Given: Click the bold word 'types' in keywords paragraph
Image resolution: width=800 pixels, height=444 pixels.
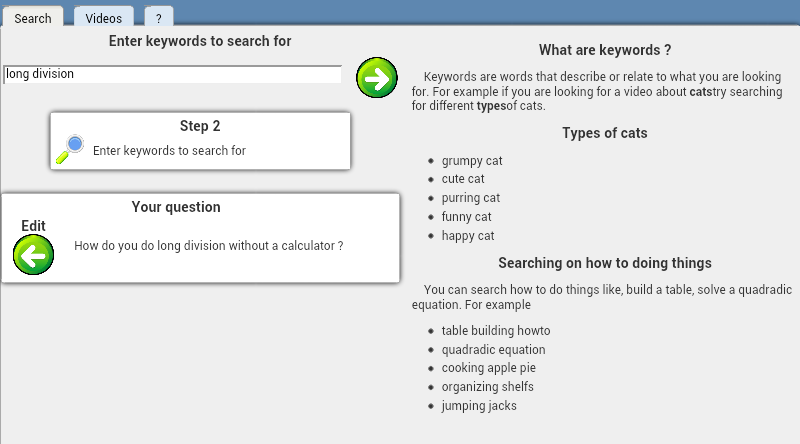Looking at the screenshot, I should tap(491, 106).
